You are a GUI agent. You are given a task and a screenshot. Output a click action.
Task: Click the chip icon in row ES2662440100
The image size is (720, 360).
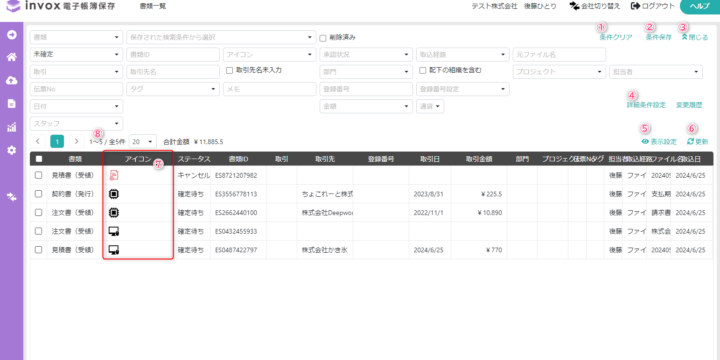[x=113, y=212]
